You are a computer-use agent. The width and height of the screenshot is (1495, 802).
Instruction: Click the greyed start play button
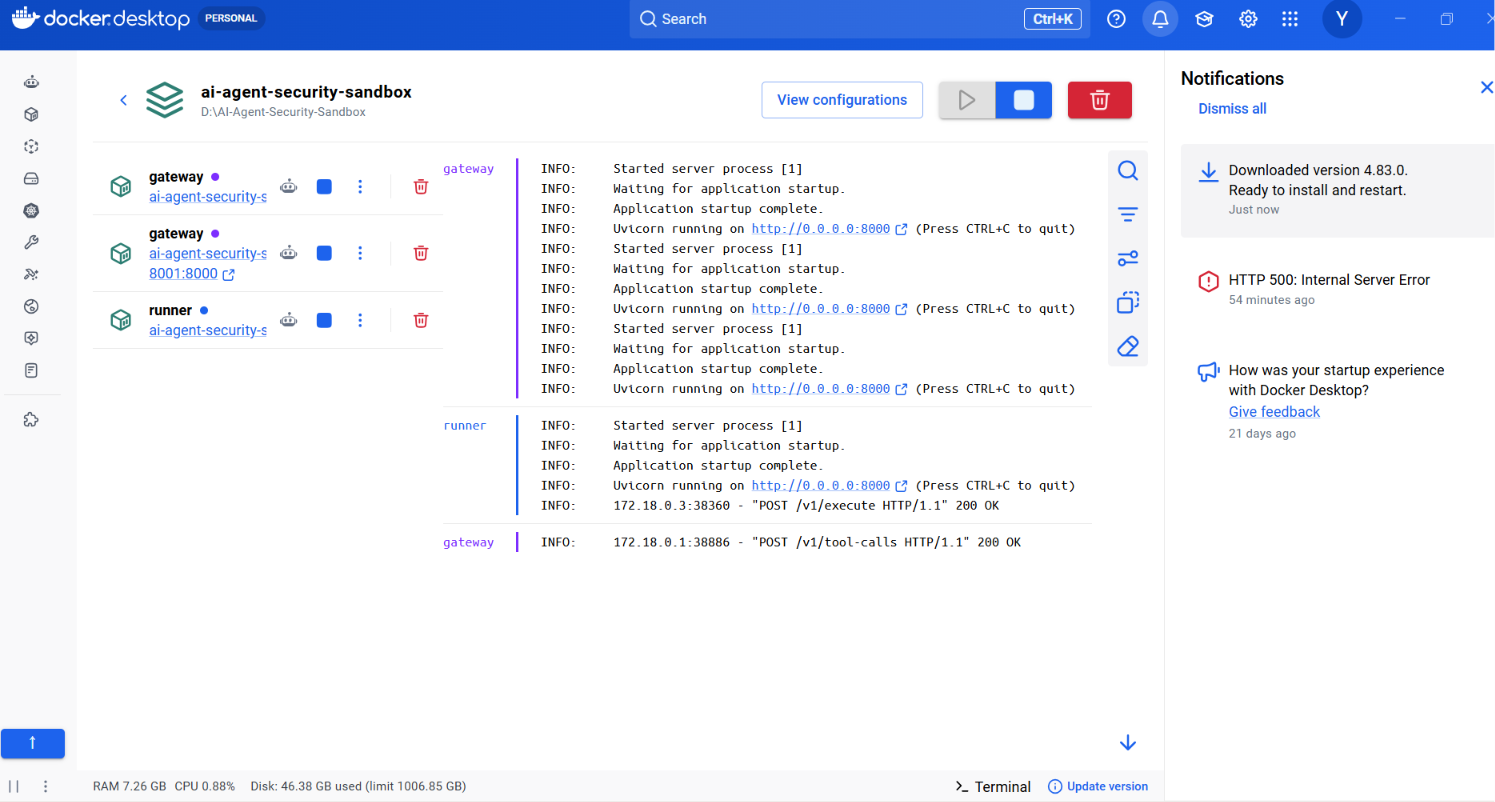tap(967, 100)
